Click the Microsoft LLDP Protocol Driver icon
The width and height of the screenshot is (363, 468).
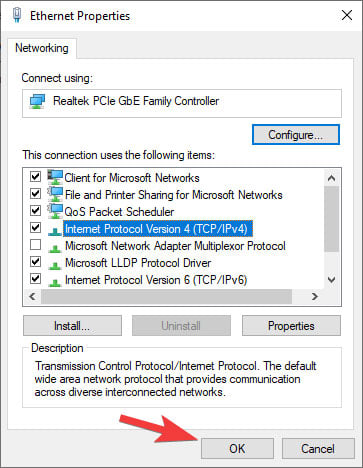point(55,265)
